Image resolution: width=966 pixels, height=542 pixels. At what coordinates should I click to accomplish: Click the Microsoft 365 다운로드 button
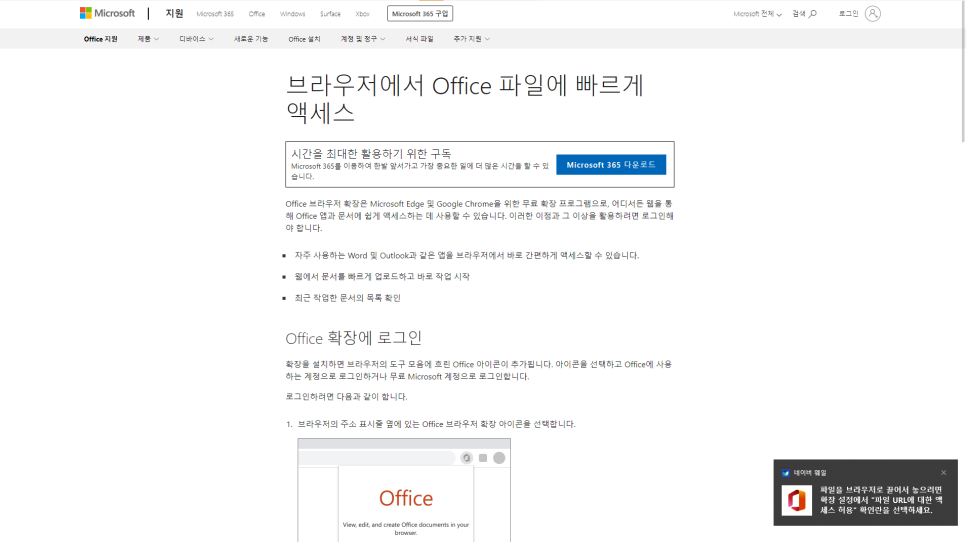point(611,164)
